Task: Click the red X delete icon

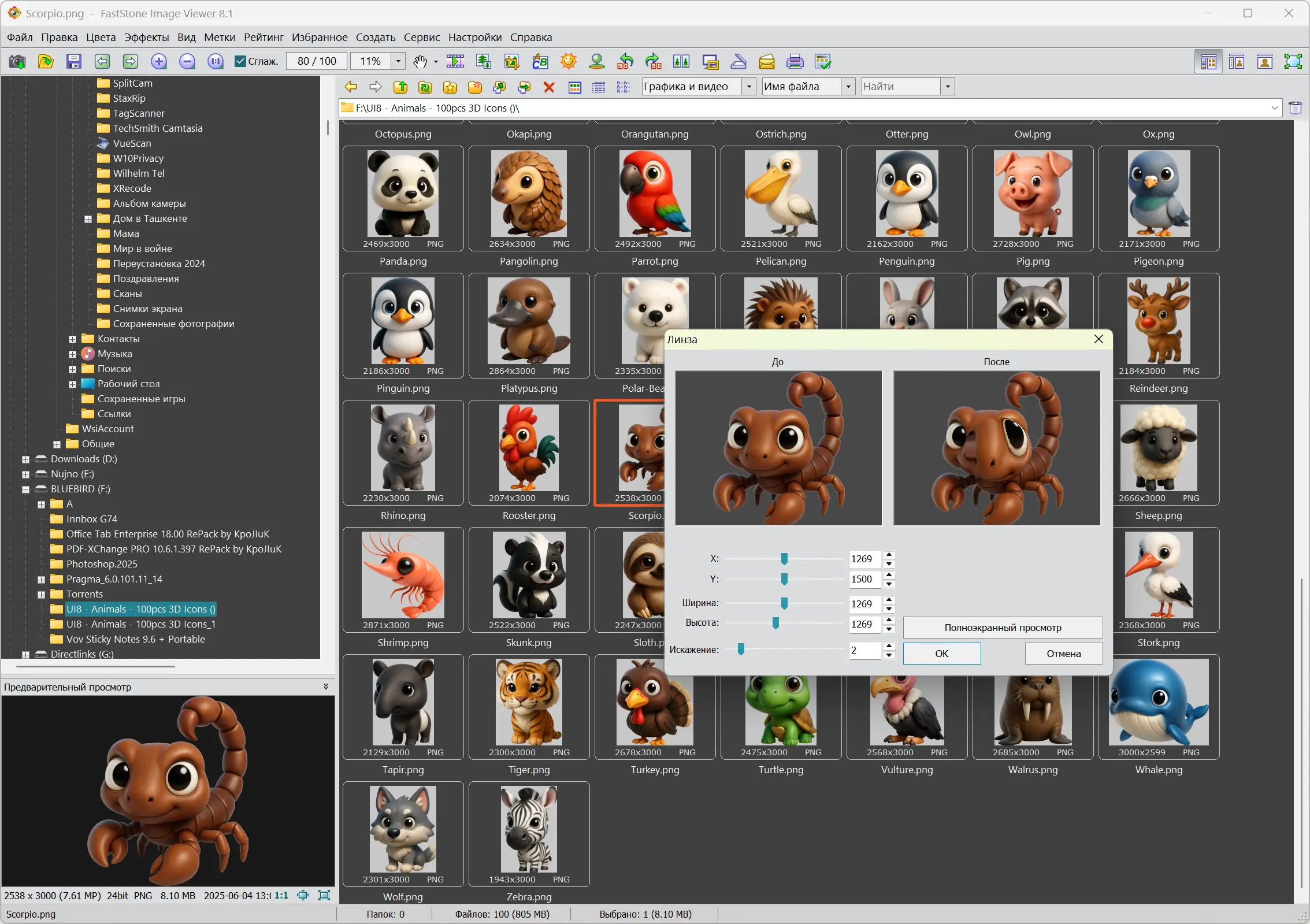Action: pyautogui.click(x=548, y=87)
